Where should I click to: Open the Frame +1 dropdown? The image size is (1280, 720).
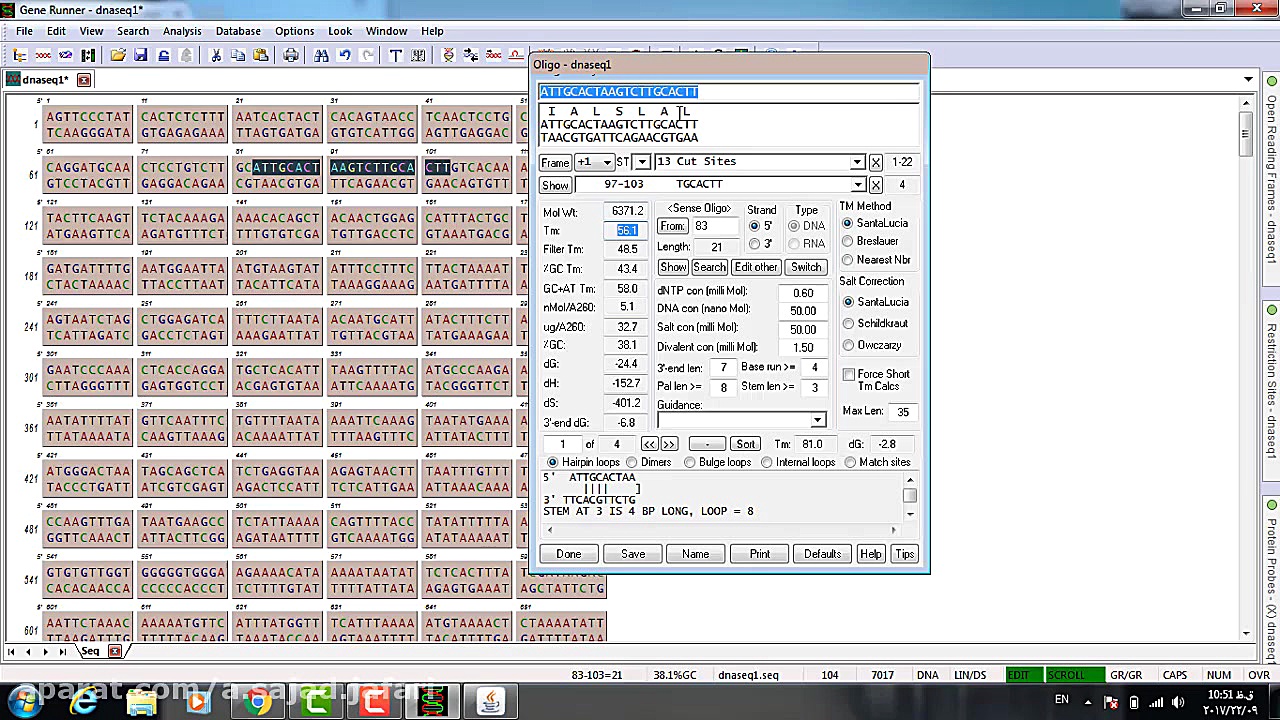click(607, 163)
